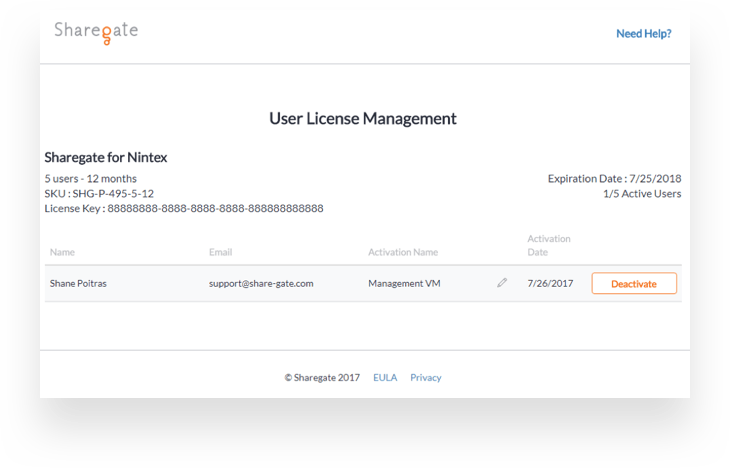Image resolution: width=730 pixels, height=468 pixels.
Task: Open the EULA link
Action: click(x=385, y=378)
